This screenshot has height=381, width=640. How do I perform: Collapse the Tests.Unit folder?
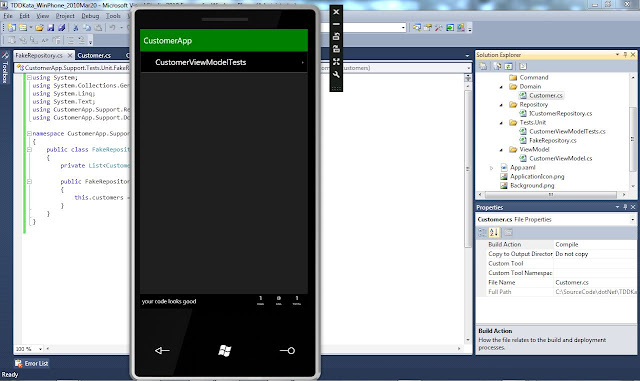click(x=501, y=123)
